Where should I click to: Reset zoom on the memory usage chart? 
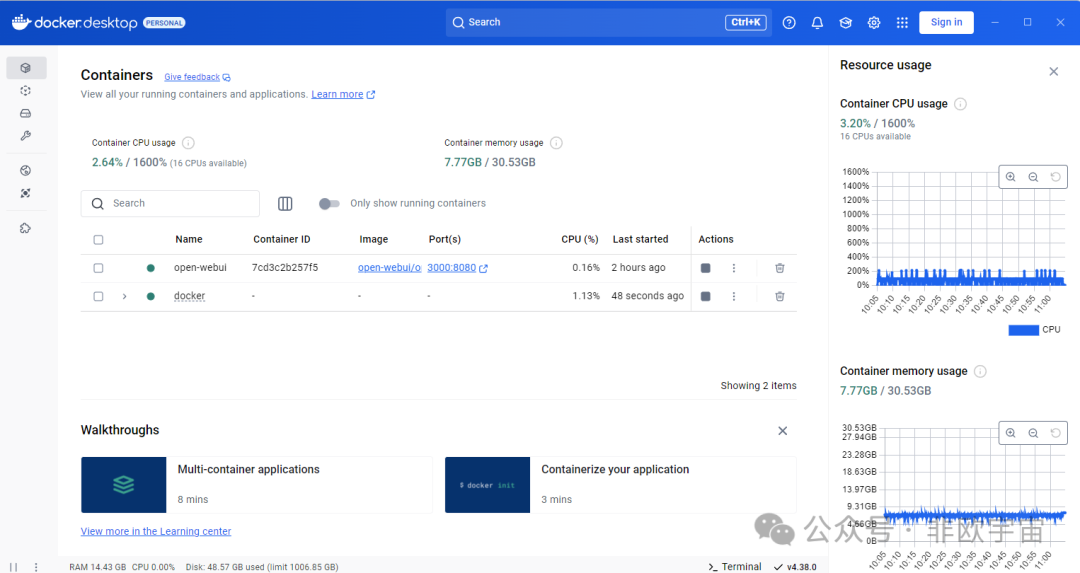[1055, 433]
